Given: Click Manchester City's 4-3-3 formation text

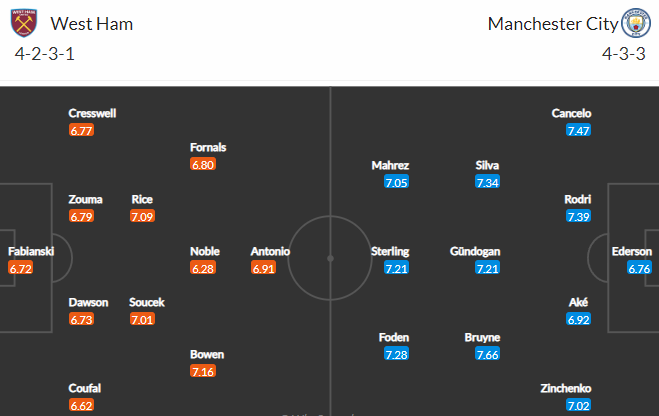Looking at the screenshot, I should coord(624,54).
